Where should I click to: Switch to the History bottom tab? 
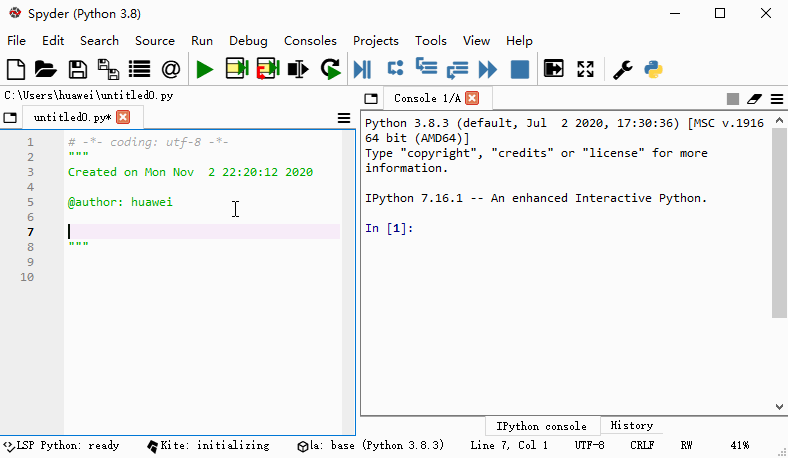coord(632,426)
